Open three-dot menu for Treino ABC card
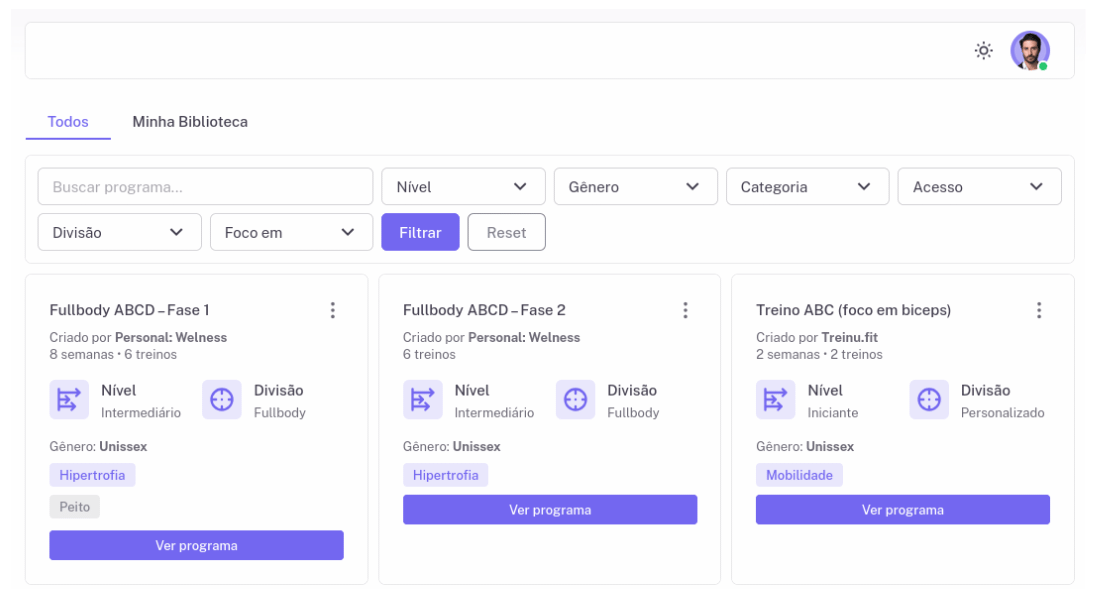 1039,310
